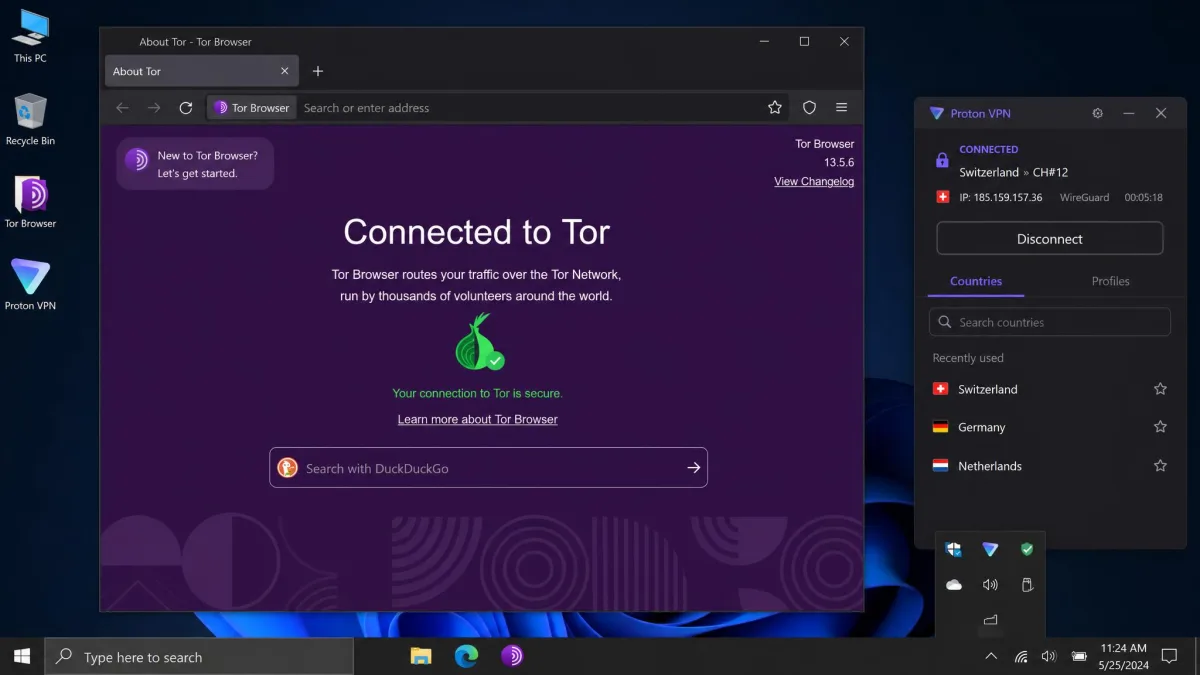
Task: Click the green Tor onion connected icon
Action: point(479,343)
